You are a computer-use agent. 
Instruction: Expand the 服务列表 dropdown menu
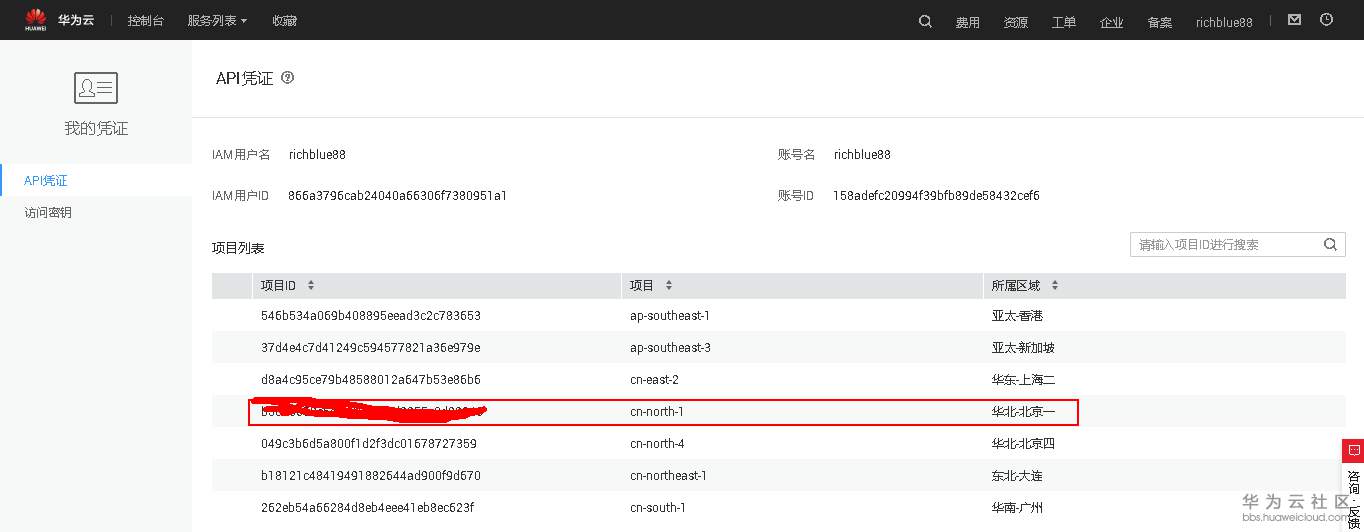[217, 21]
